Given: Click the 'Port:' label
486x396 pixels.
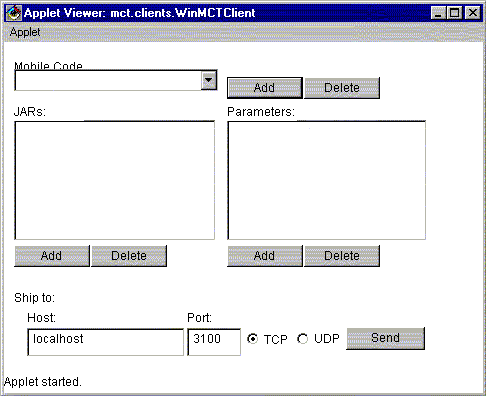Looking at the screenshot, I should 199,318.
